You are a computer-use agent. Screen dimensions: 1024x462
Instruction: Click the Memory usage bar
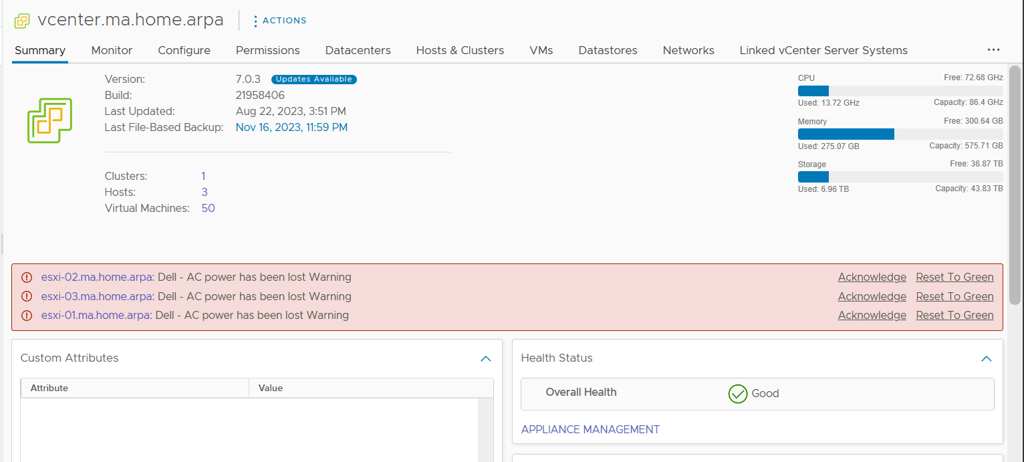point(901,134)
